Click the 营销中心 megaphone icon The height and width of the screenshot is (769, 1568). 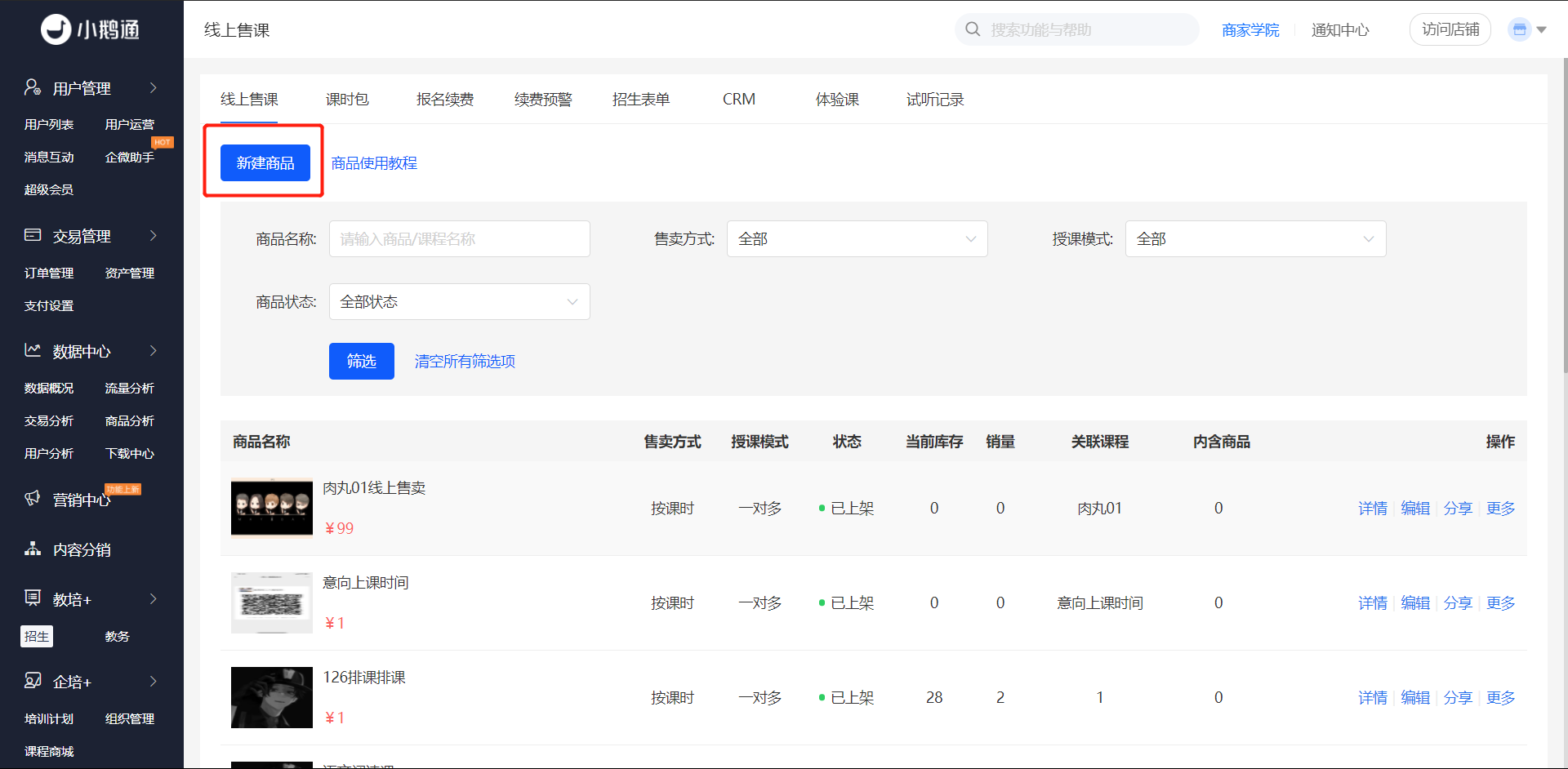coord(33,498)
